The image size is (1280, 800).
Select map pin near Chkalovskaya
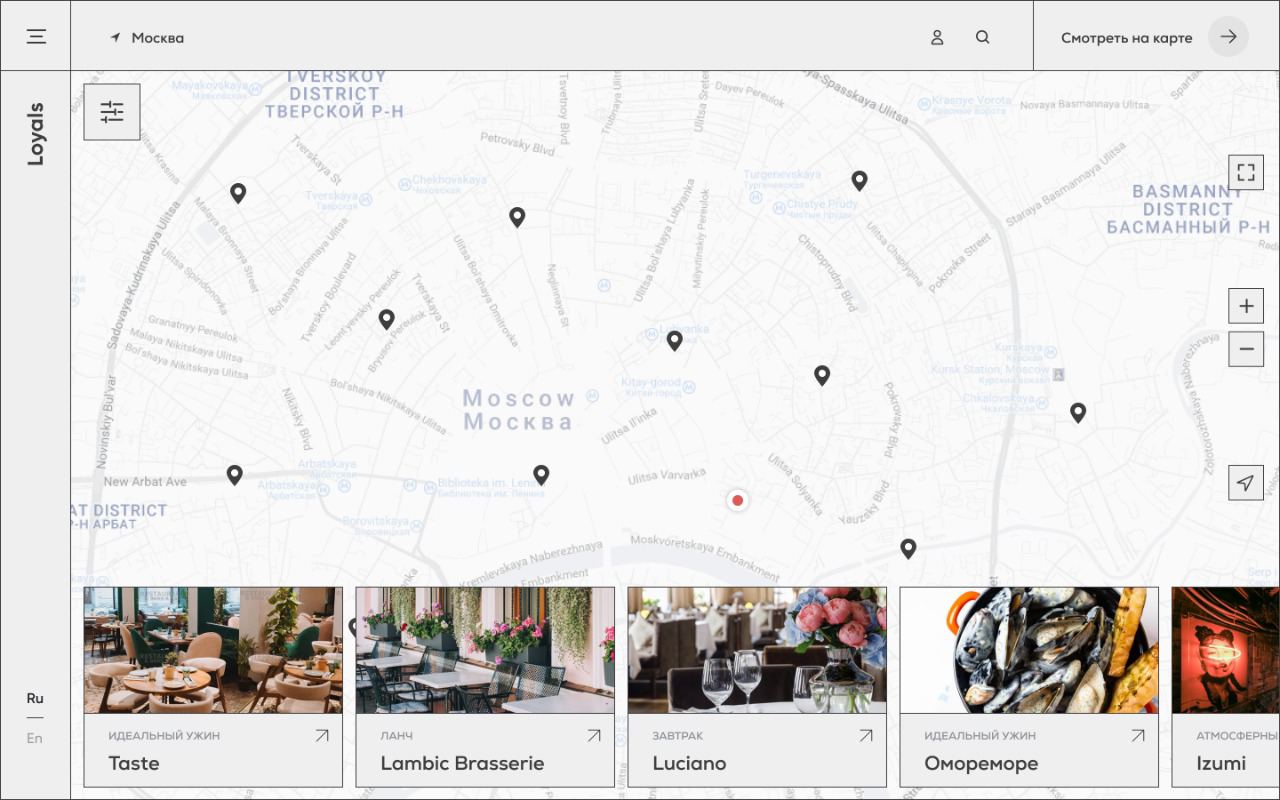[1078, 412]
